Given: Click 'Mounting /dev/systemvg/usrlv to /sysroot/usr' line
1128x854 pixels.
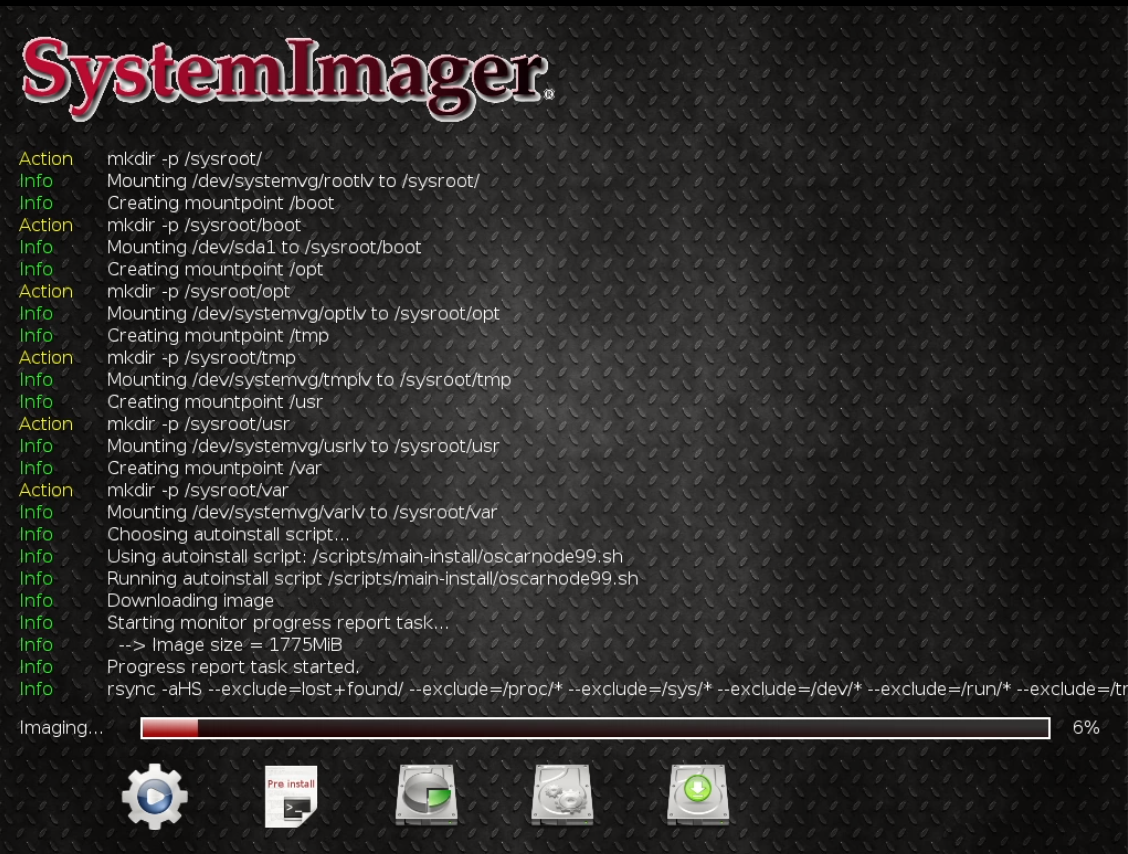Looking at the screenshot, I should (303, 446).
